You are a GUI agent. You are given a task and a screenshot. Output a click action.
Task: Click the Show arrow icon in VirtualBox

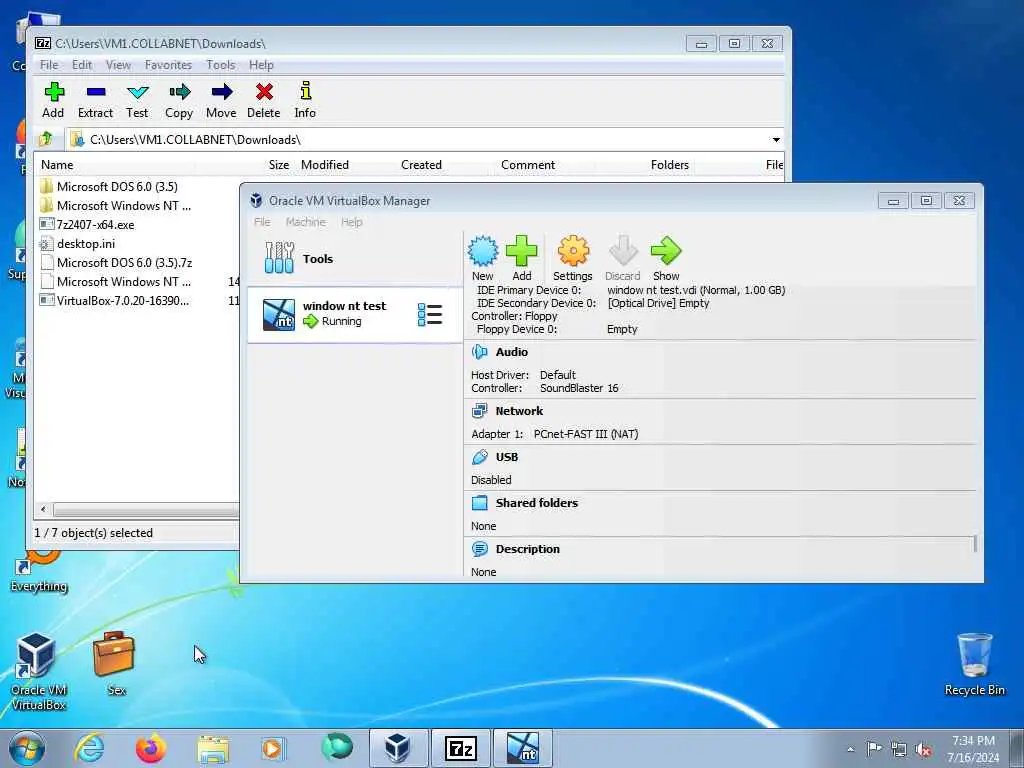tap(666, 251)
